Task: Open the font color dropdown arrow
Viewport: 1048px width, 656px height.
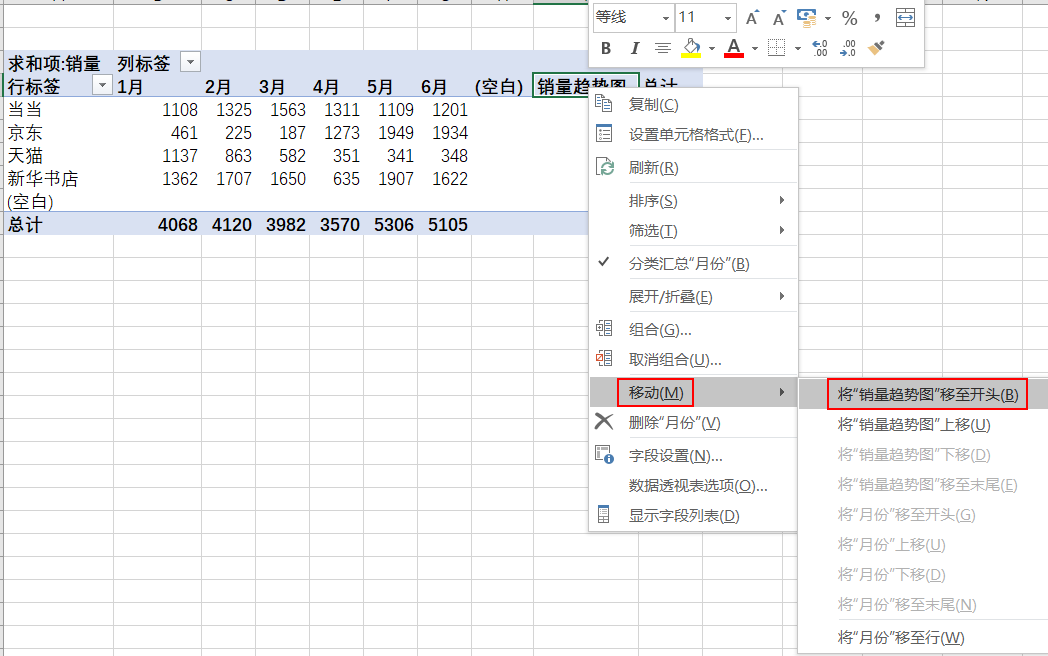Action: coord(755,49)
